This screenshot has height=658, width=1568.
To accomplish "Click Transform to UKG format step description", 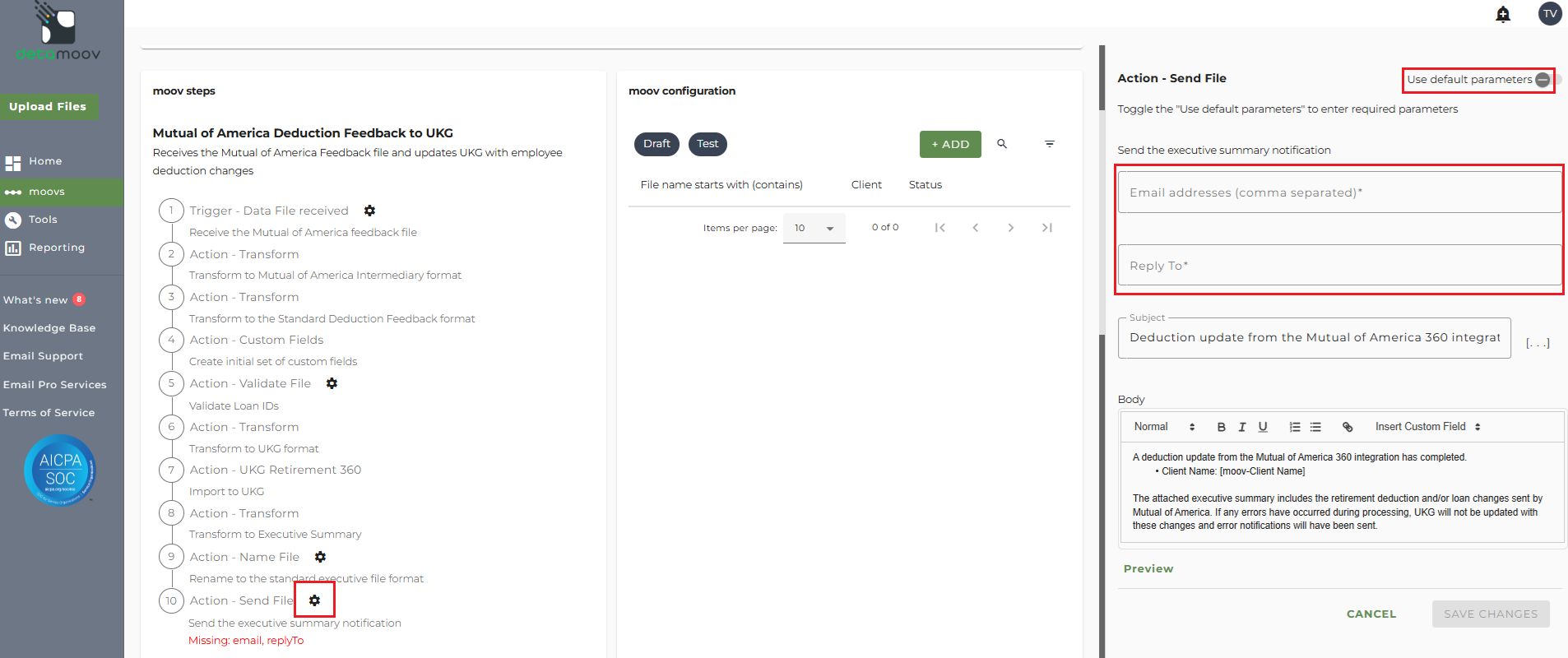I will [x=254, y=448].
